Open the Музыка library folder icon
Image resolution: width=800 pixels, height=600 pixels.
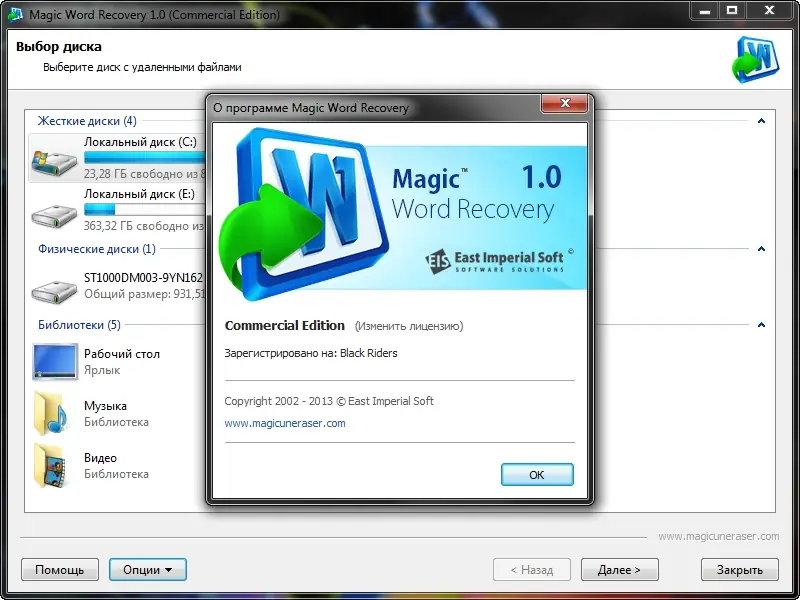[51, 414]
